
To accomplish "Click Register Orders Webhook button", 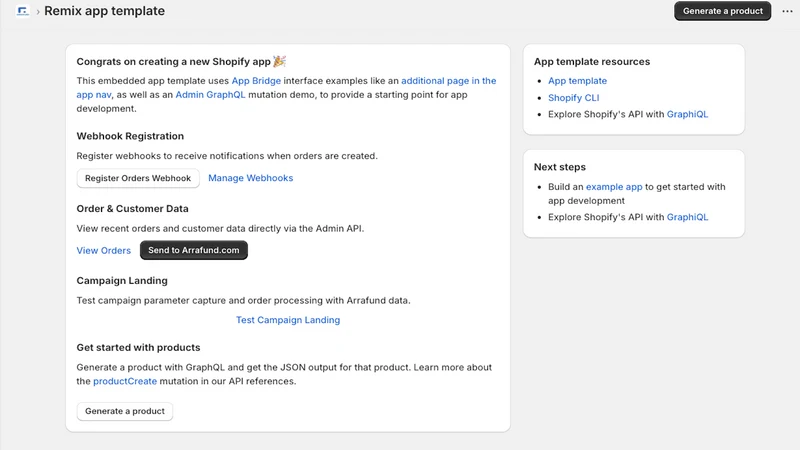I will (x=138, y=178).
